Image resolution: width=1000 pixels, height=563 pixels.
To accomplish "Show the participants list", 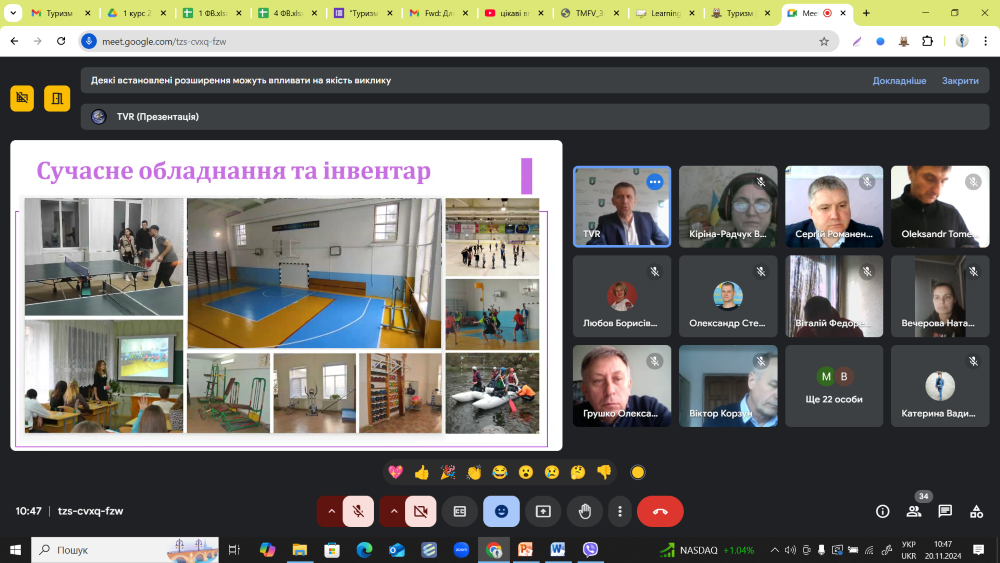I will click(x=914, y=511).
